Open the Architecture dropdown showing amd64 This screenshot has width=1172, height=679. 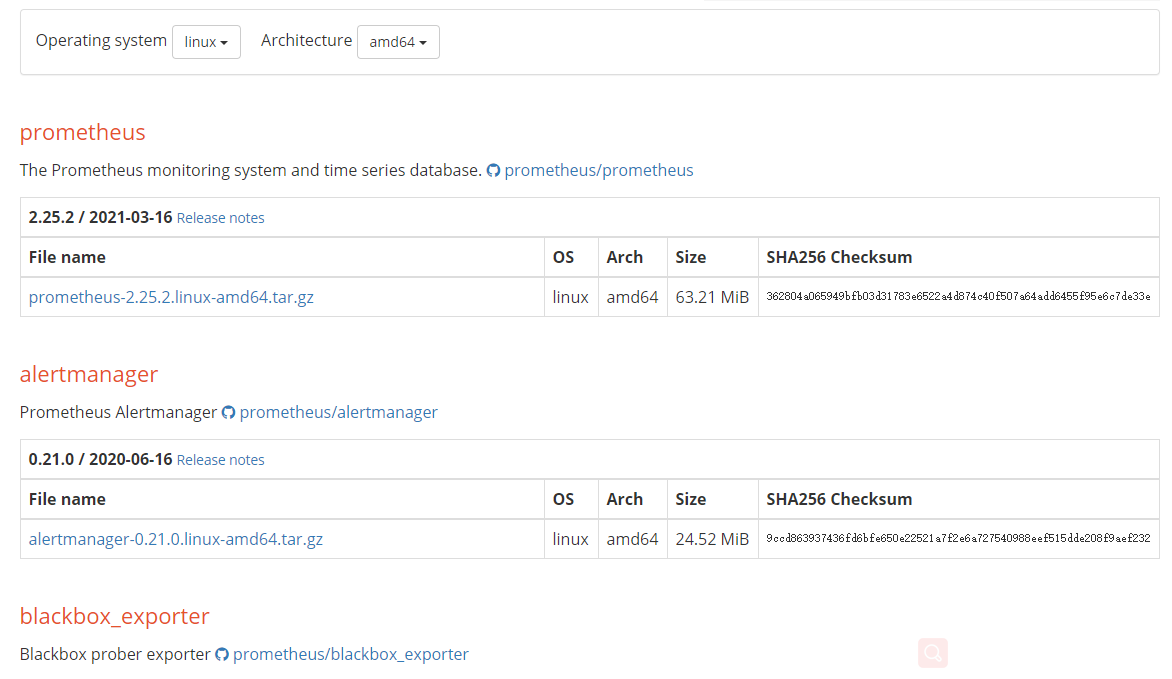tap(398, 42)
